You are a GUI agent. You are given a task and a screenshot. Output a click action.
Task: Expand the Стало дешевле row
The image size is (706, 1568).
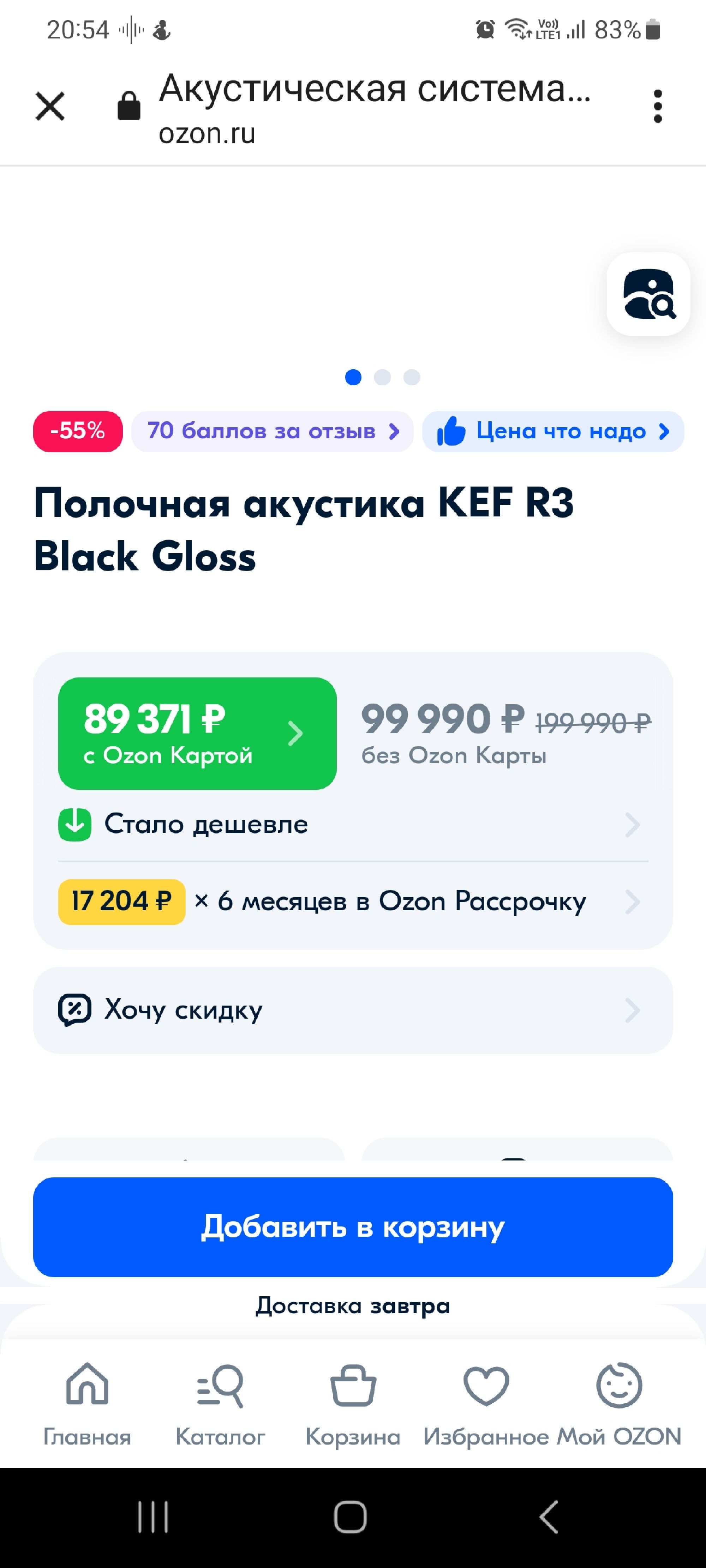click(x=353, y=825)
